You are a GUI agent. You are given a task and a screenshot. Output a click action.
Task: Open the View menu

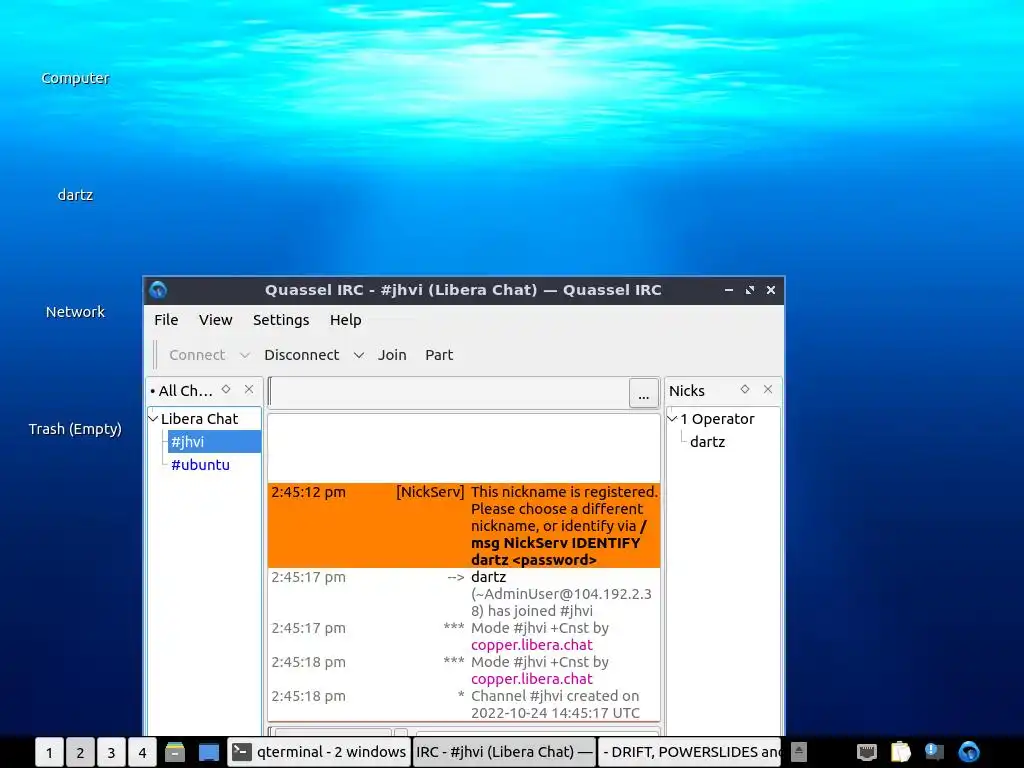(x=216, y=320)
